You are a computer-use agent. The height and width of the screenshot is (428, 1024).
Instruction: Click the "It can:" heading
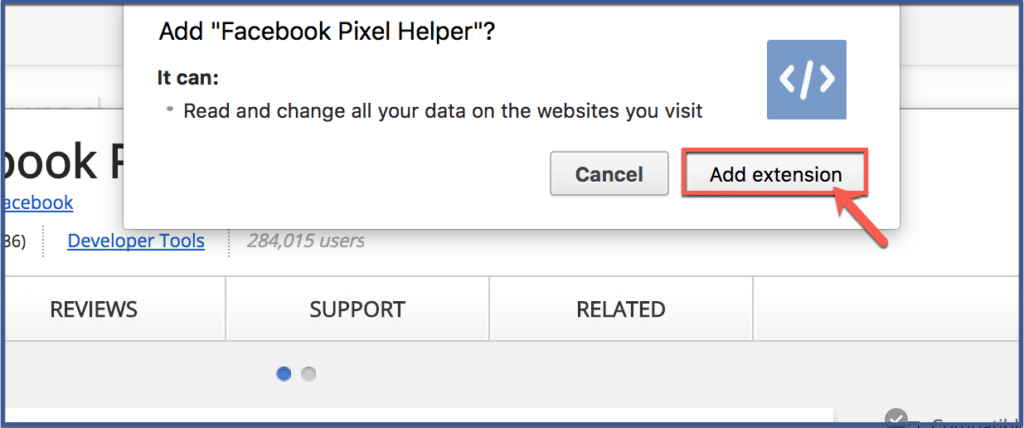[187, 78]
